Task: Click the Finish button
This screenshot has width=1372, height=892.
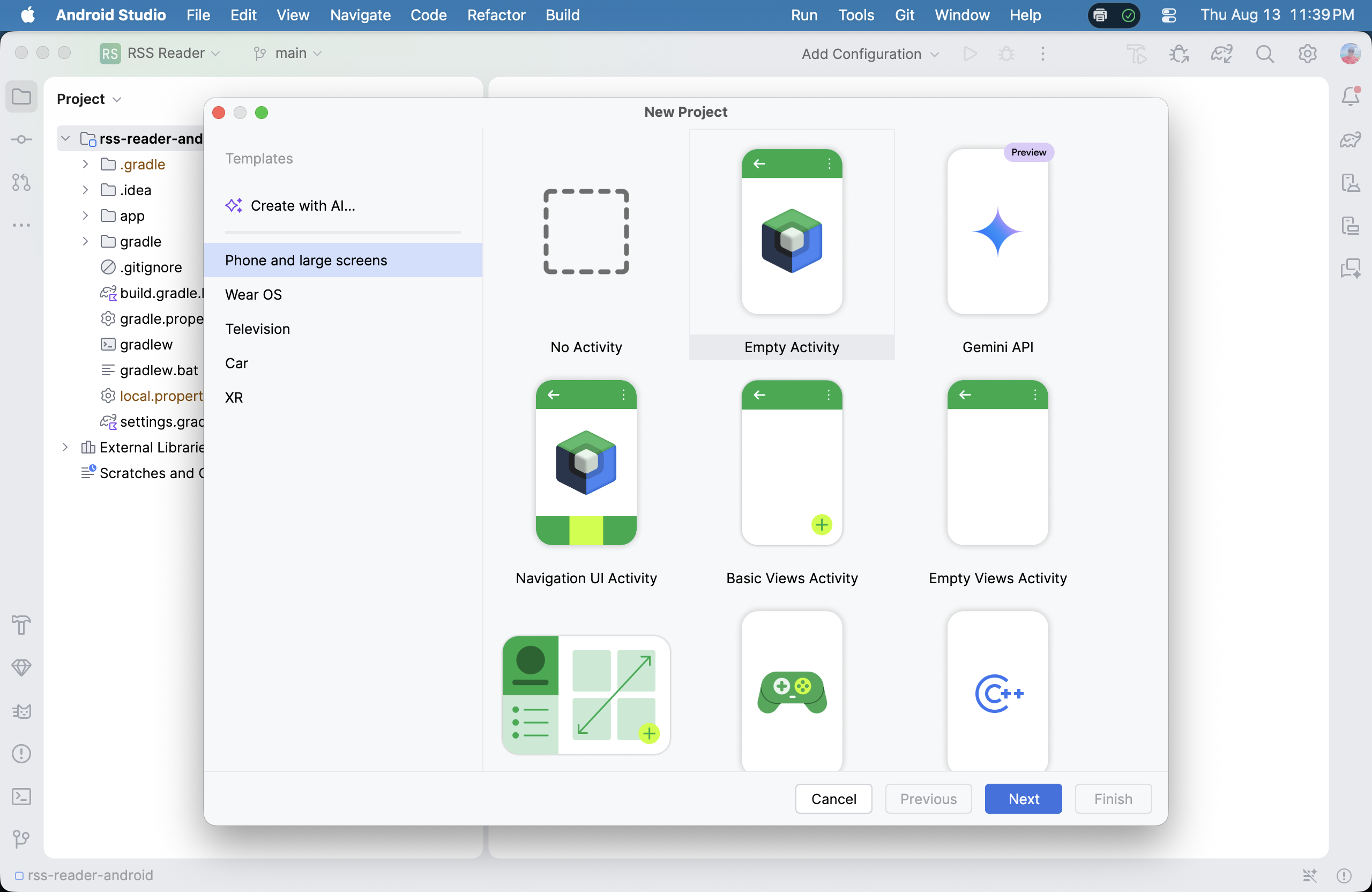Action: coord(1113,799)
